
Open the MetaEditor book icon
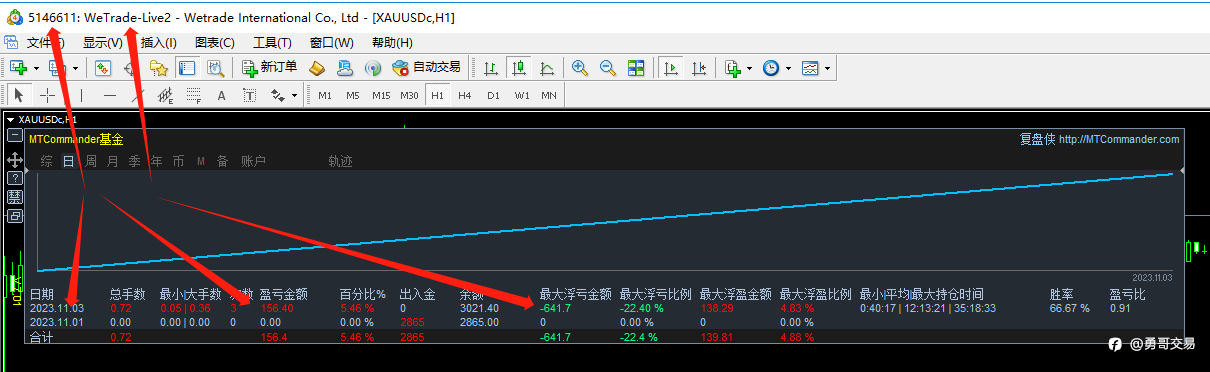(317, 68)
